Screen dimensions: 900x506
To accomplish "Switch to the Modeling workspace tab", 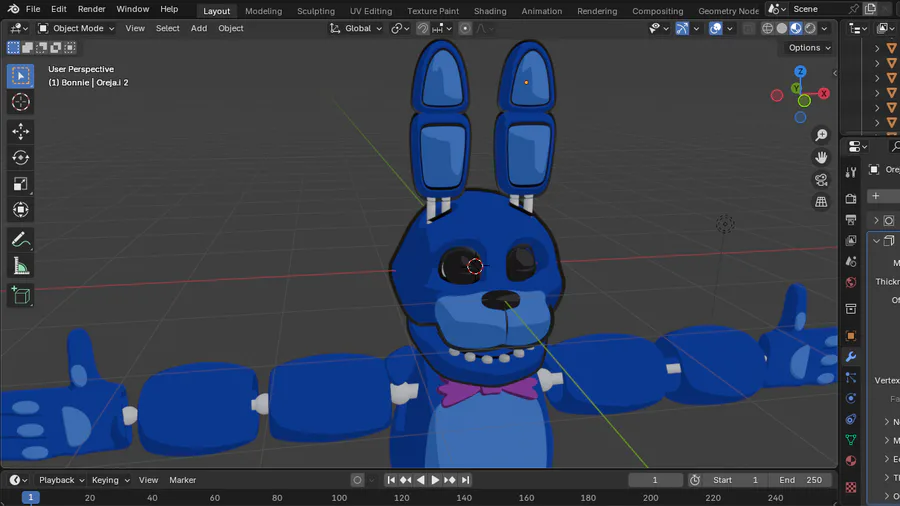I will point(263,11).
